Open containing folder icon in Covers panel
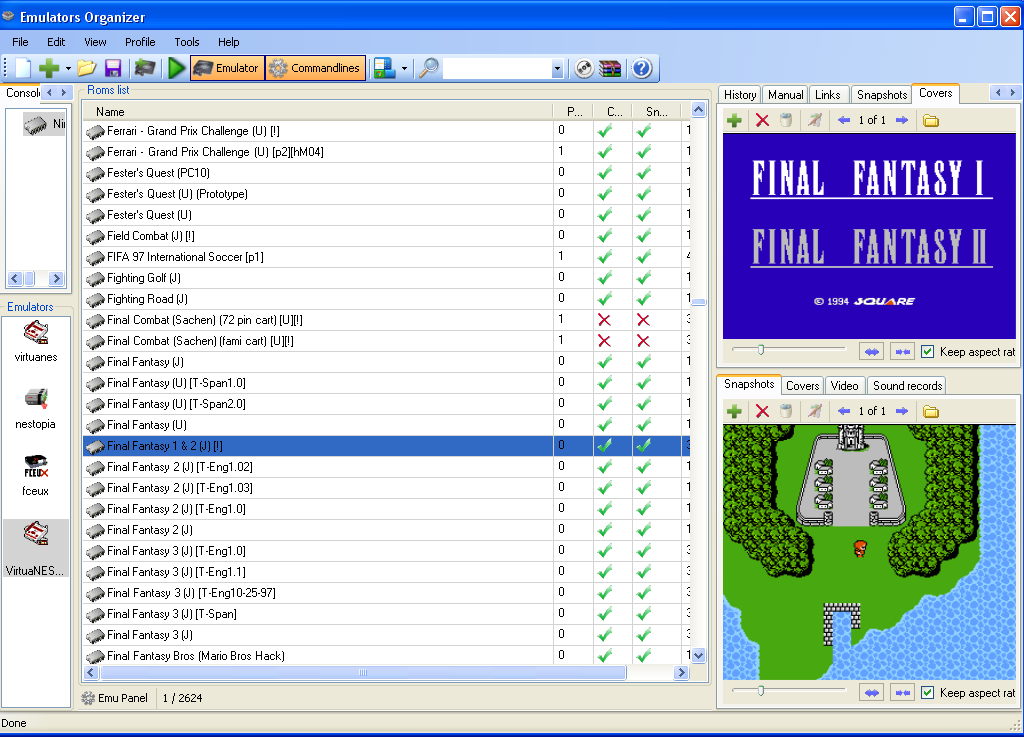This screenshot has height=737, width=1024. click(x=931, y=120)
